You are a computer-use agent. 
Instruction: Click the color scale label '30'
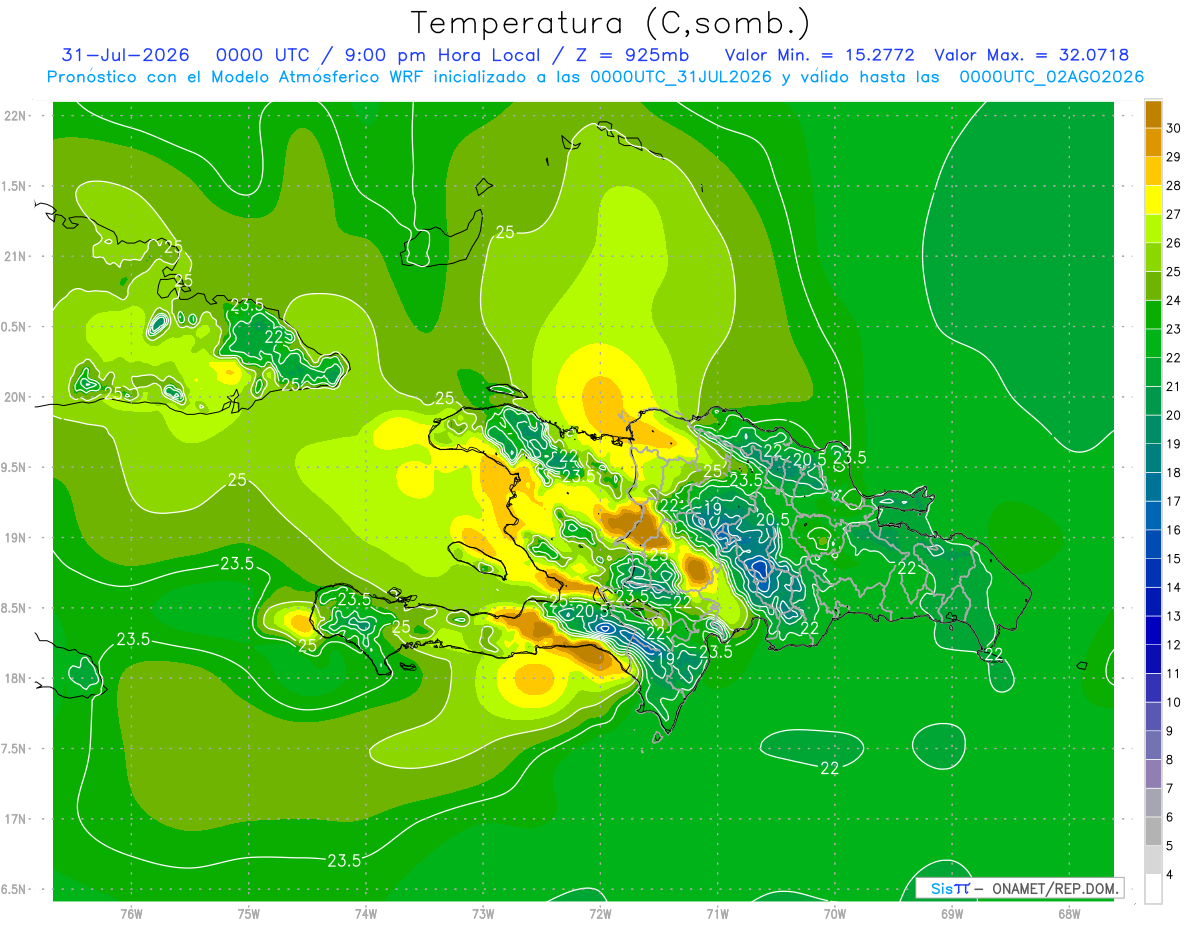tap(1173, 128)
